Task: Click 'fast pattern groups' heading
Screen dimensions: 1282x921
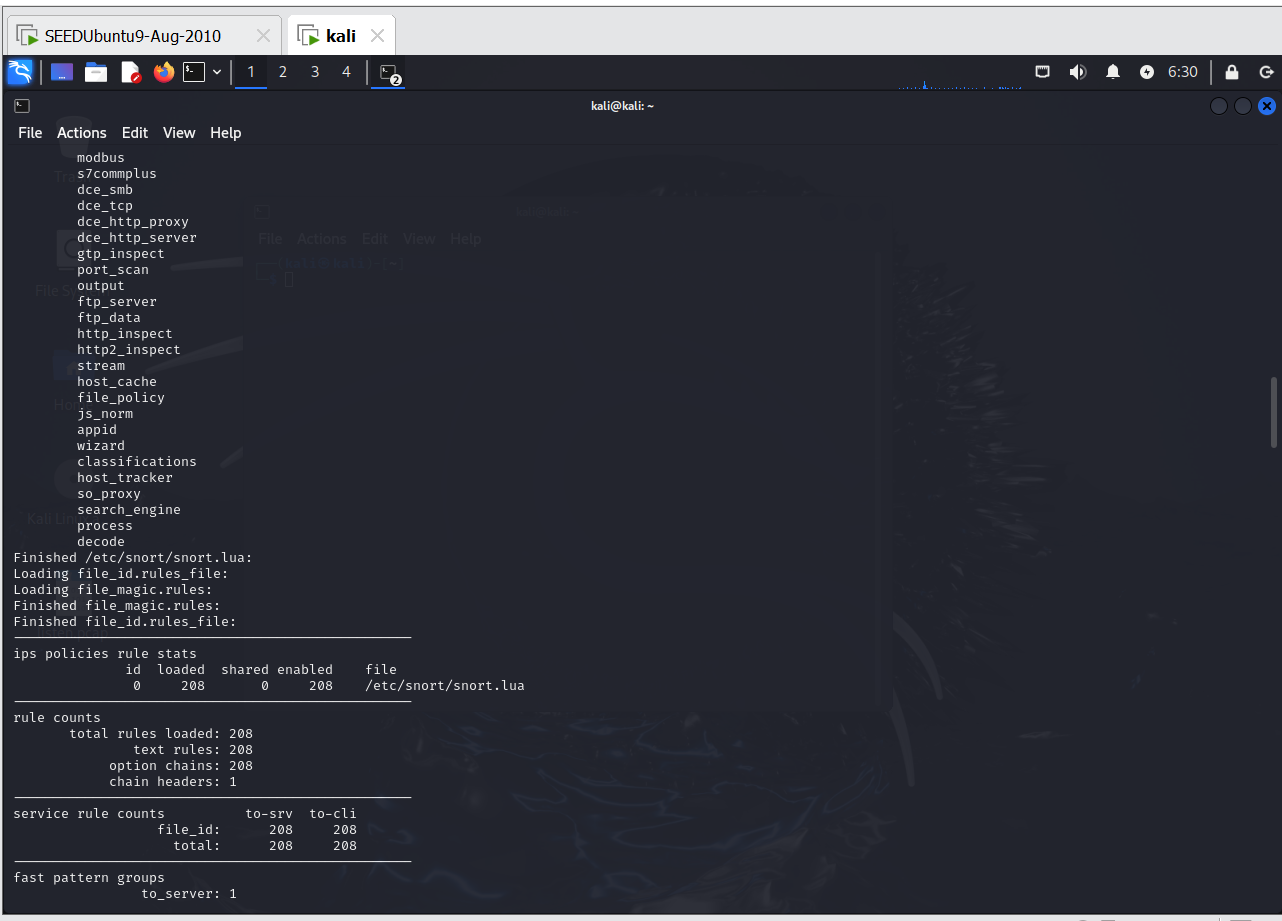Action: point(89,878)
